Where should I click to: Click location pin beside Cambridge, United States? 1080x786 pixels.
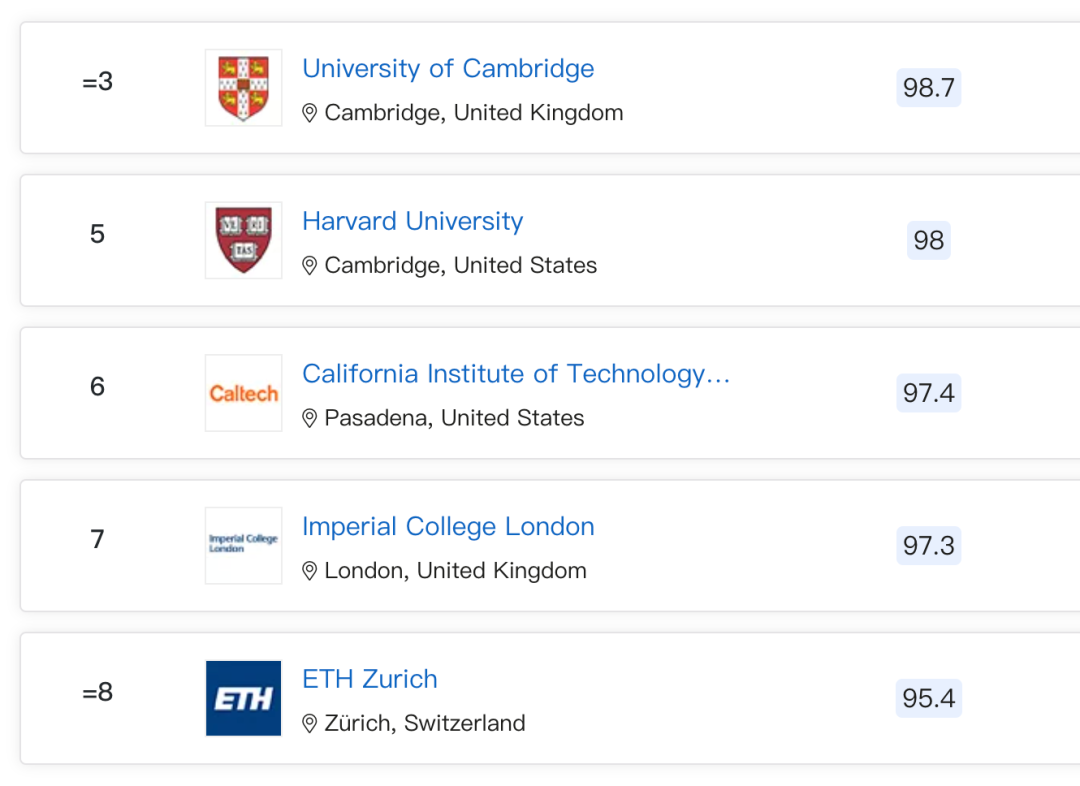tap(309, 266)
